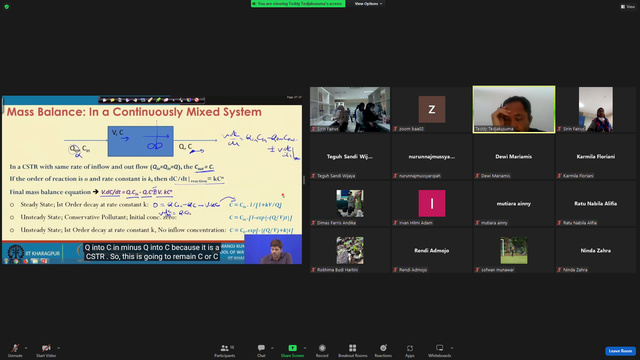This screenshot has height=360, width=640.
Task: Select Teguh Sandi Wijaya's tile
Action: click(350, 156)
